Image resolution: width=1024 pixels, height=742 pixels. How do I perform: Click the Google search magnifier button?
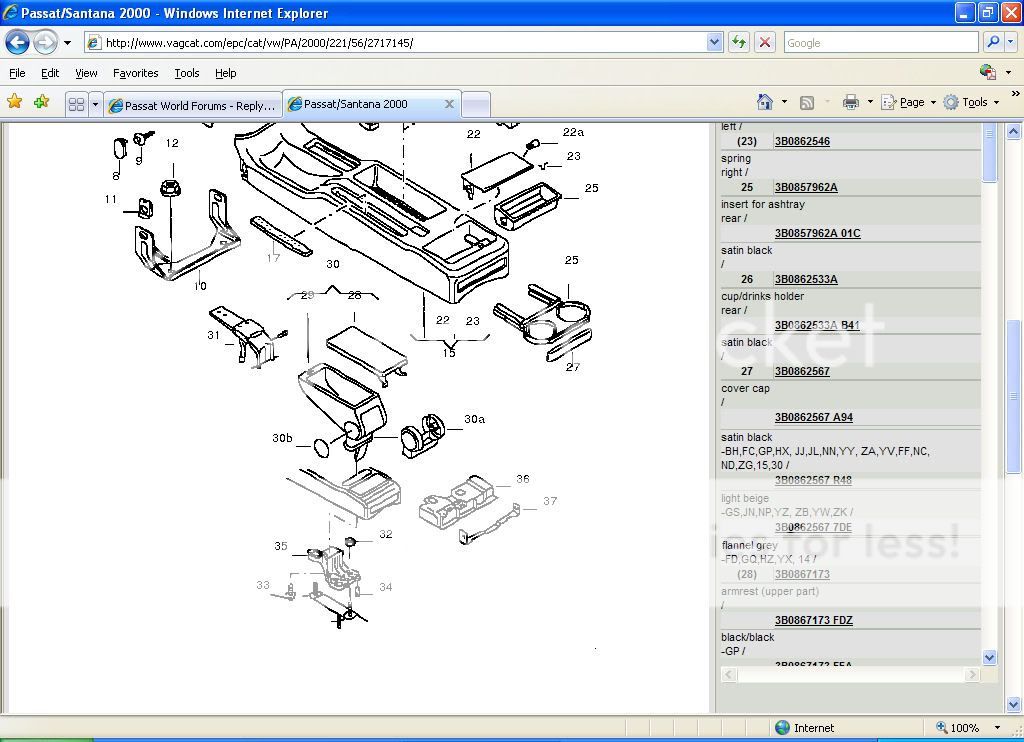992,42
